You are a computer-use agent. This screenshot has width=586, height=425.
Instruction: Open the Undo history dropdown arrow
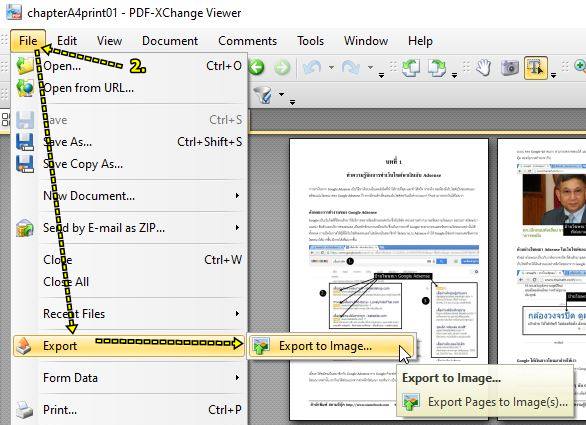pos(331,68)
